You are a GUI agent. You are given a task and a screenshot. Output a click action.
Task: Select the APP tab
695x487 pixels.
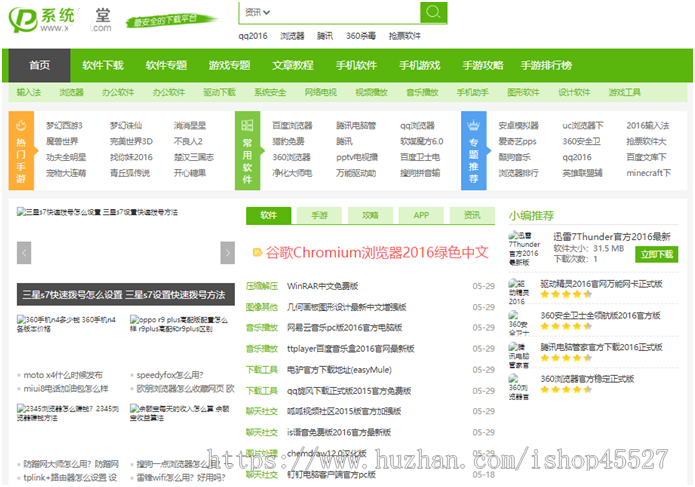[421, 215]
